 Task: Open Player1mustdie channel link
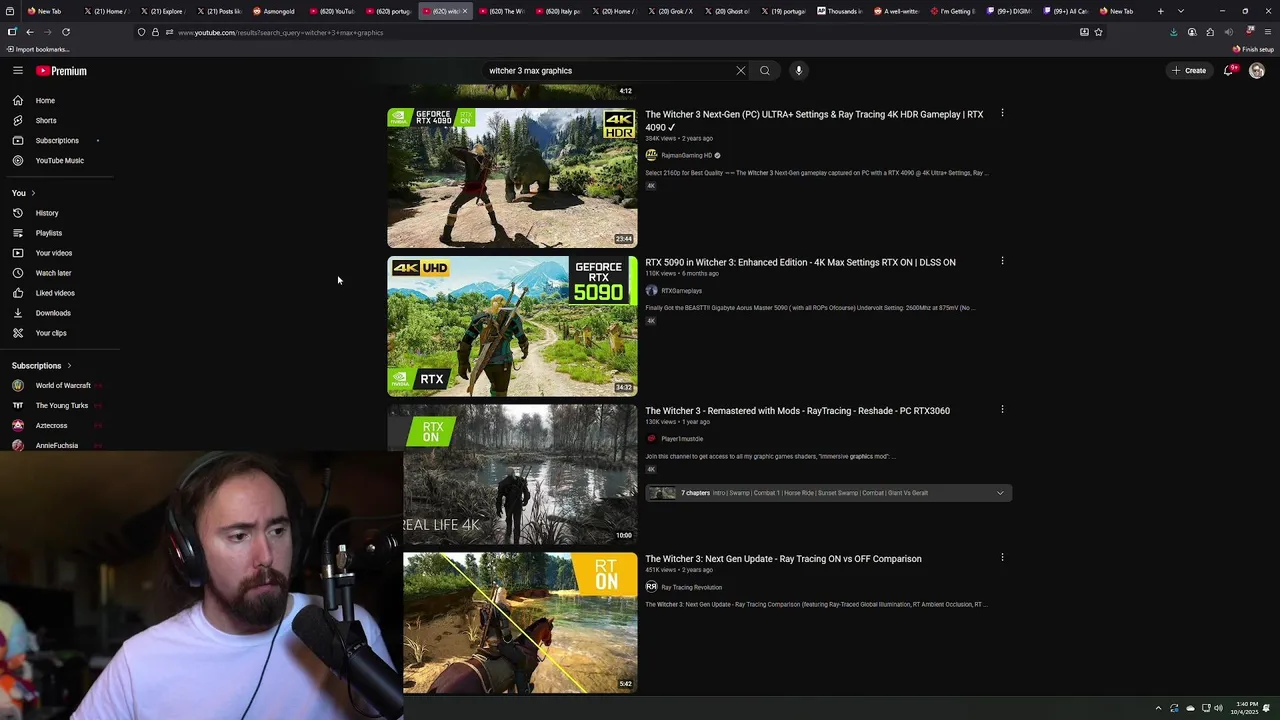(x=682, y=439)
